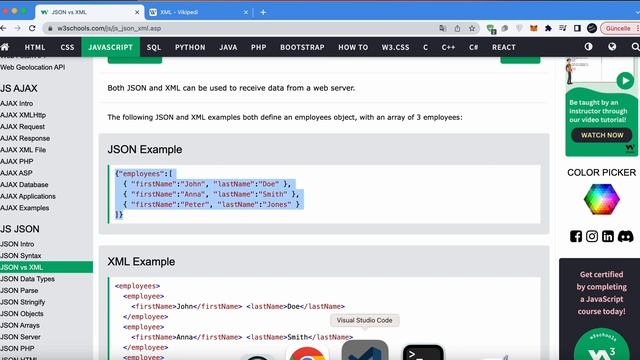
Task: Open Terminal from dock
Action: [x=423, y=353]
